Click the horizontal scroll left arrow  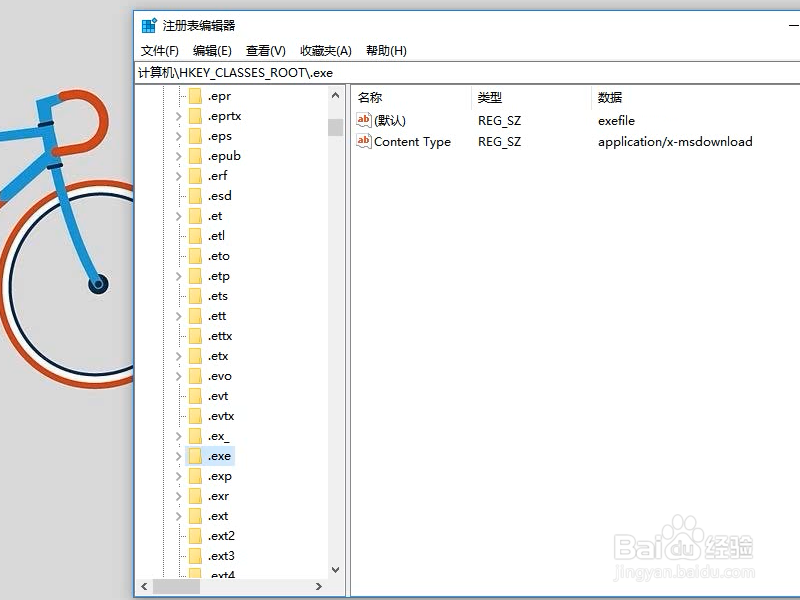[x=144, y=586]
